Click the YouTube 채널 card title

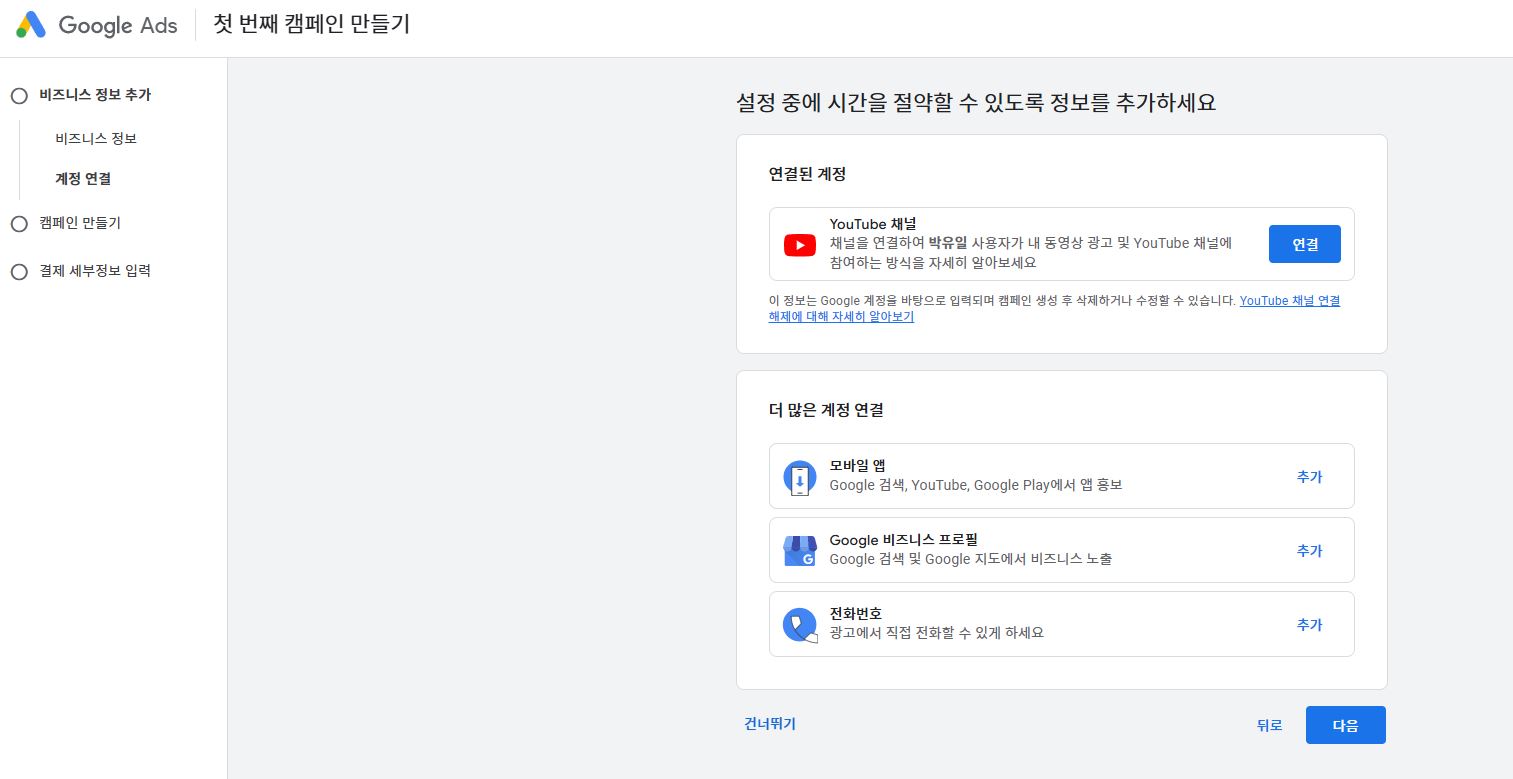(x=873, y=224)
